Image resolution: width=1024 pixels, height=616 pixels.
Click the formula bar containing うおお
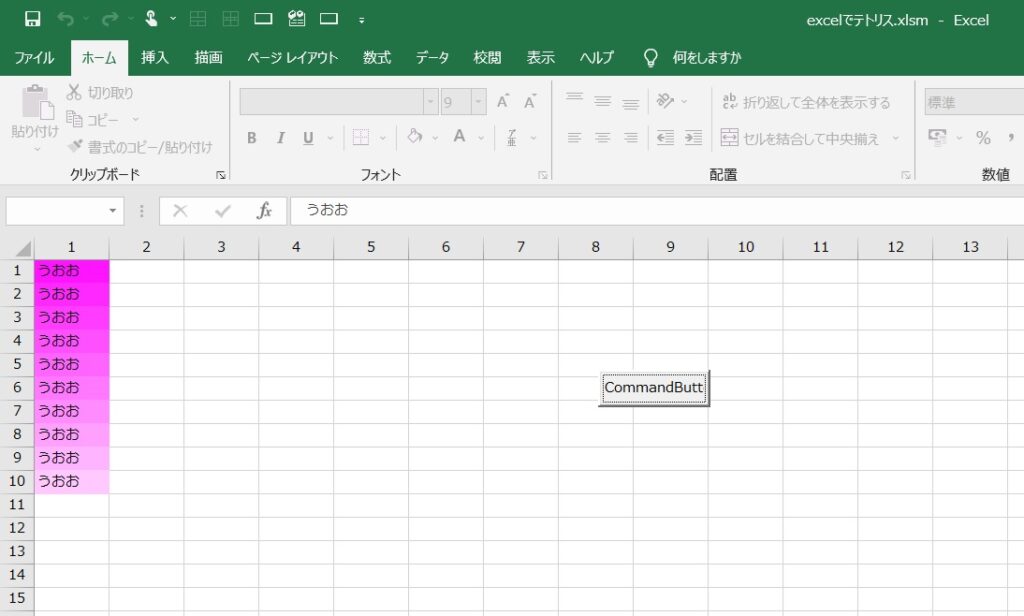pyautogui.click(x=657, y=210)
